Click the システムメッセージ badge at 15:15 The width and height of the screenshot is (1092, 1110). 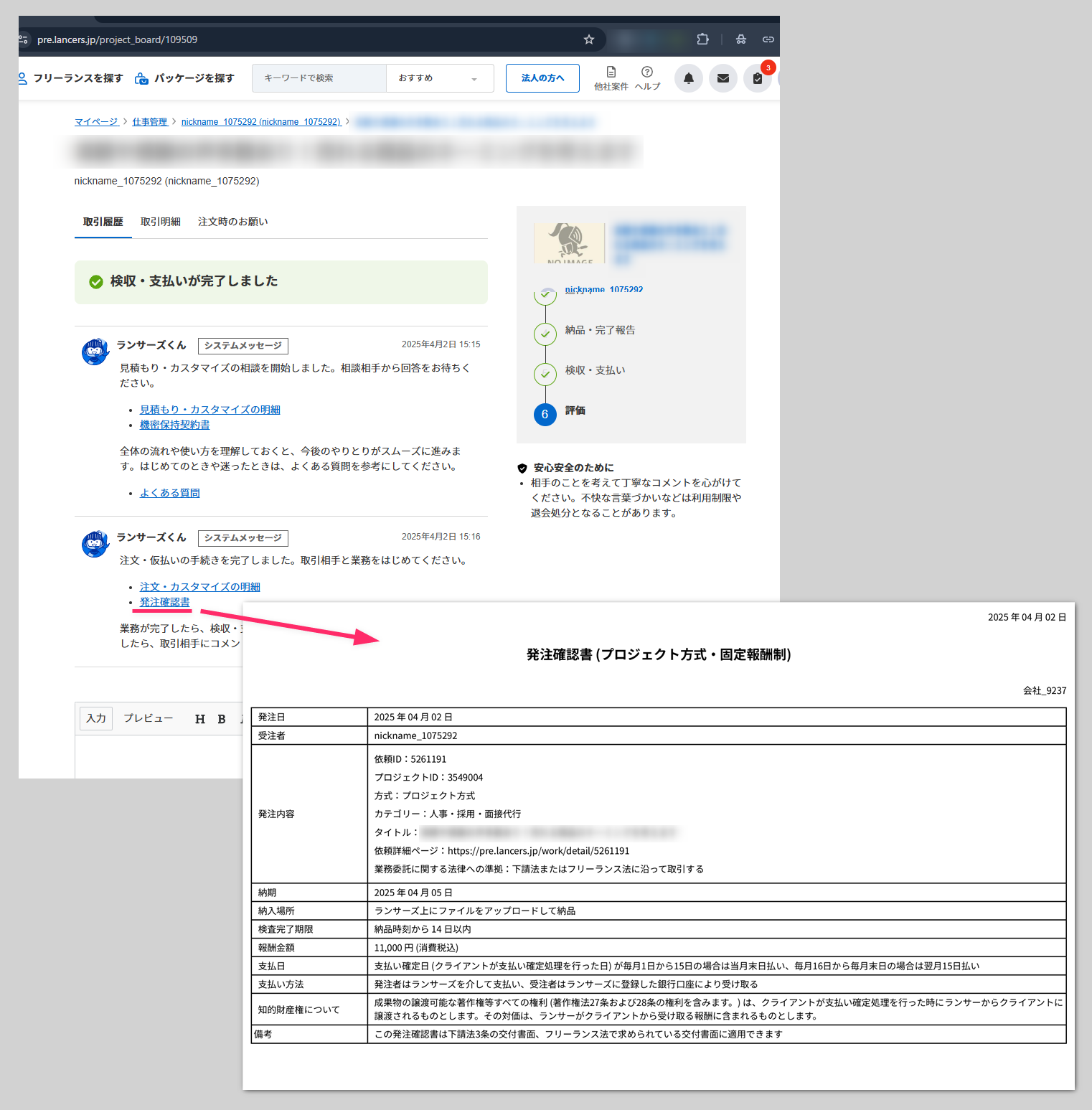pyautogui.click(x=243, y=346)
